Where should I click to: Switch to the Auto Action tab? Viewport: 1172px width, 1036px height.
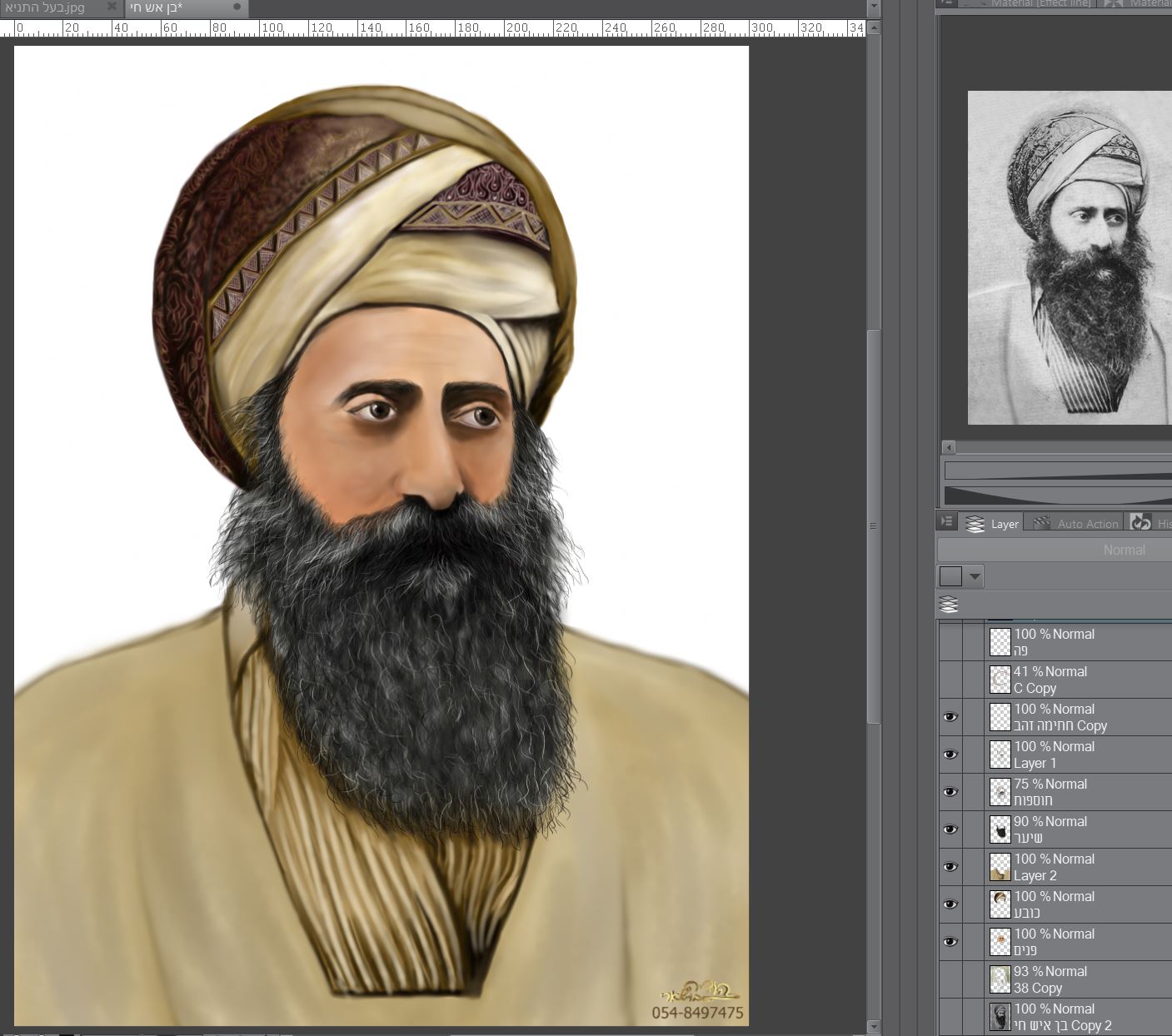point(1087,524)
